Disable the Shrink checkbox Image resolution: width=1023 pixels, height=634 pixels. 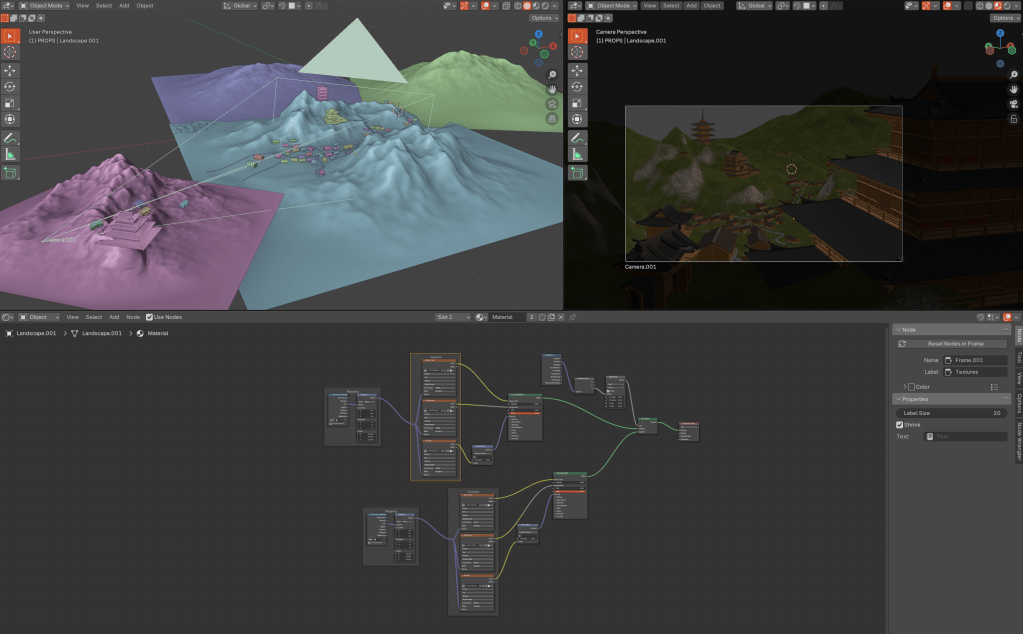coord(900,424)
